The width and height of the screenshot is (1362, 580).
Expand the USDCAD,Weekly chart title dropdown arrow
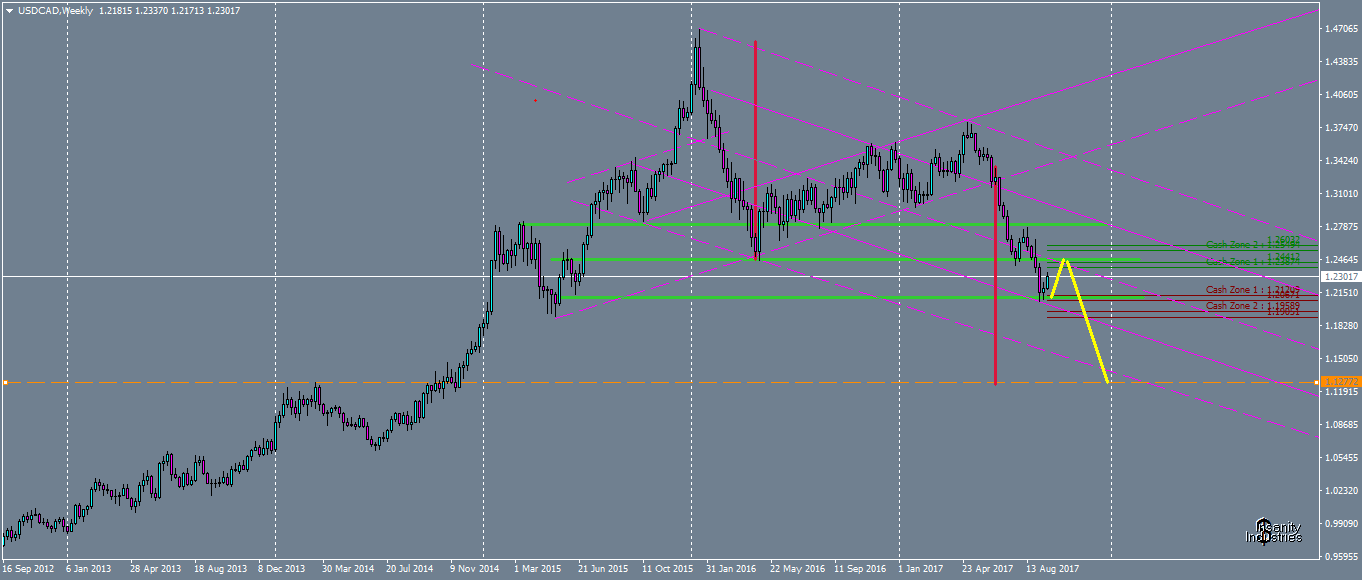[9, 8]
